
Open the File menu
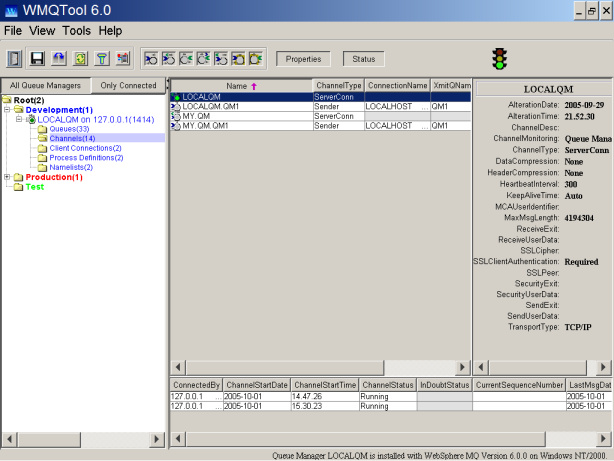[13, 31]
